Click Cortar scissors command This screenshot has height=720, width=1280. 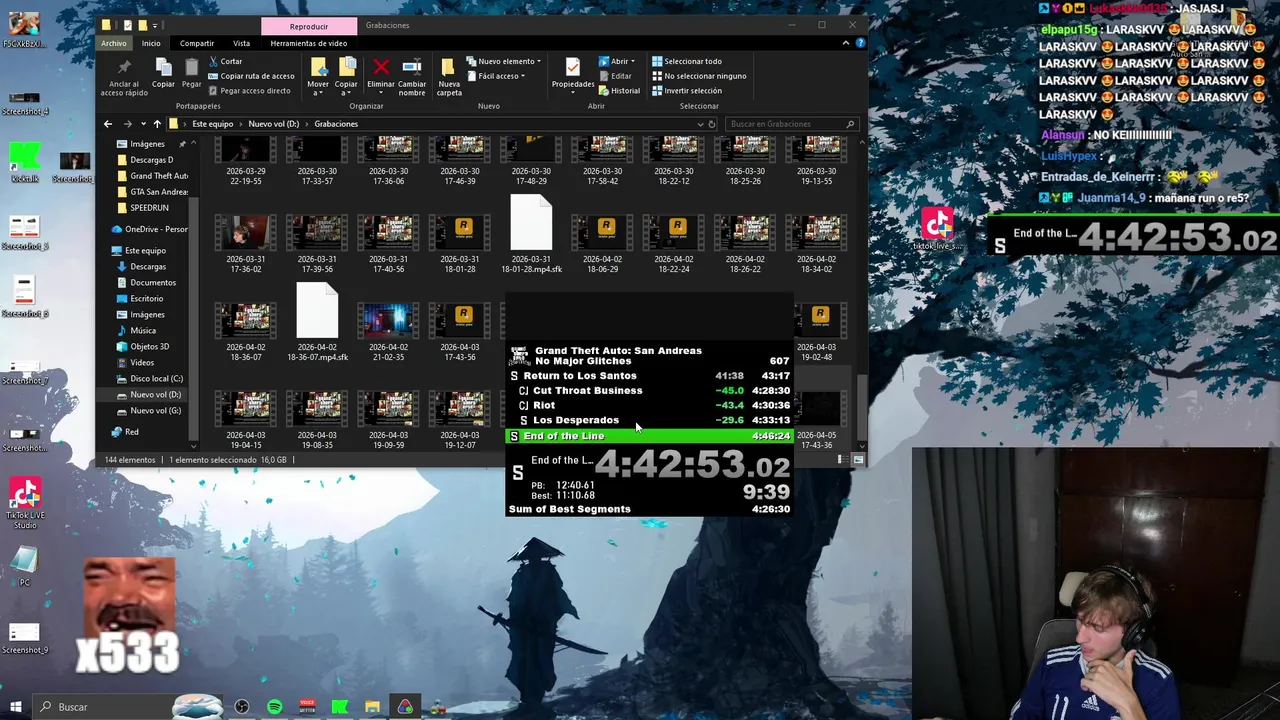(x=225, y=61)
